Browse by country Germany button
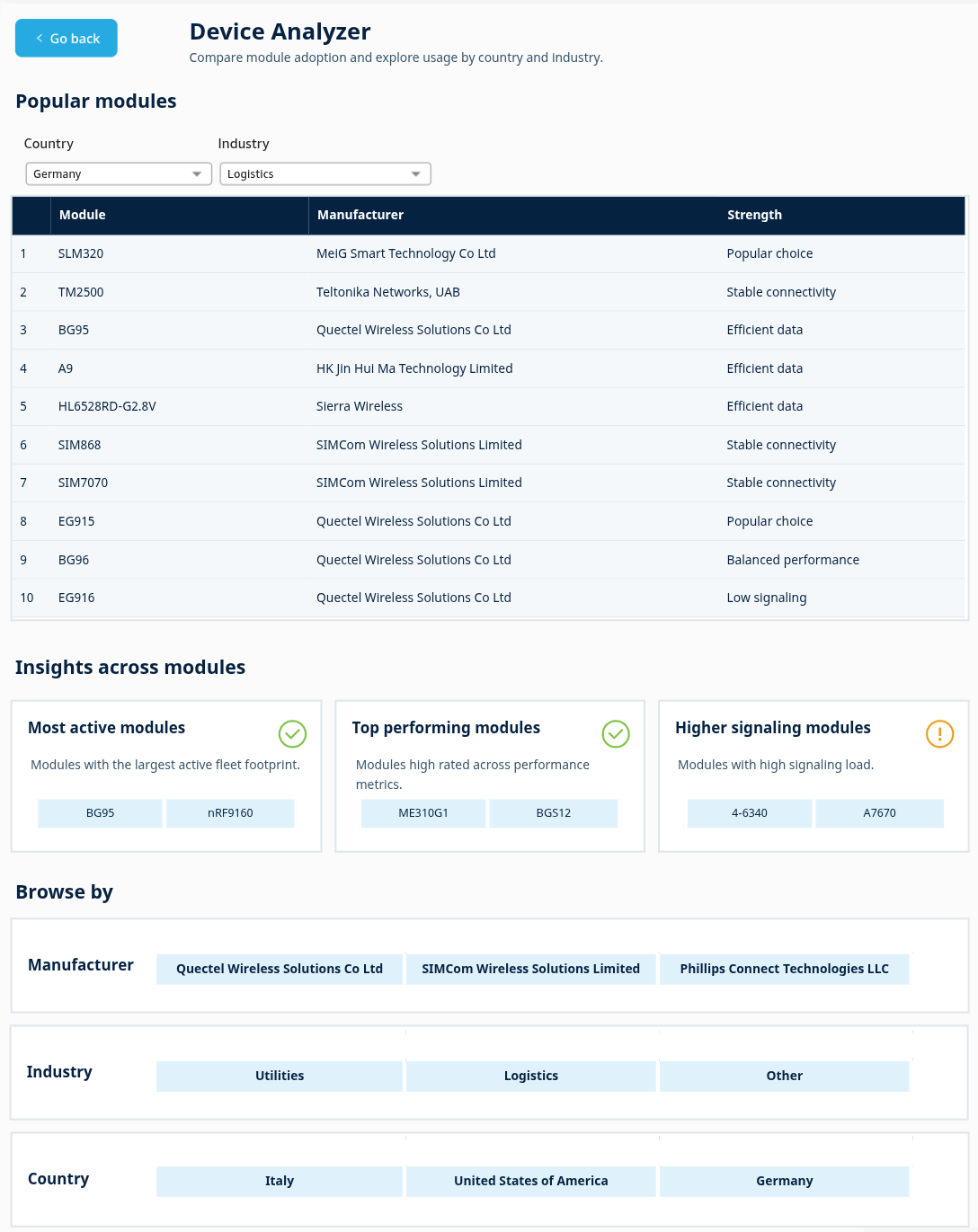This screenshot has width=978, height=1232. coord(785,1181)
